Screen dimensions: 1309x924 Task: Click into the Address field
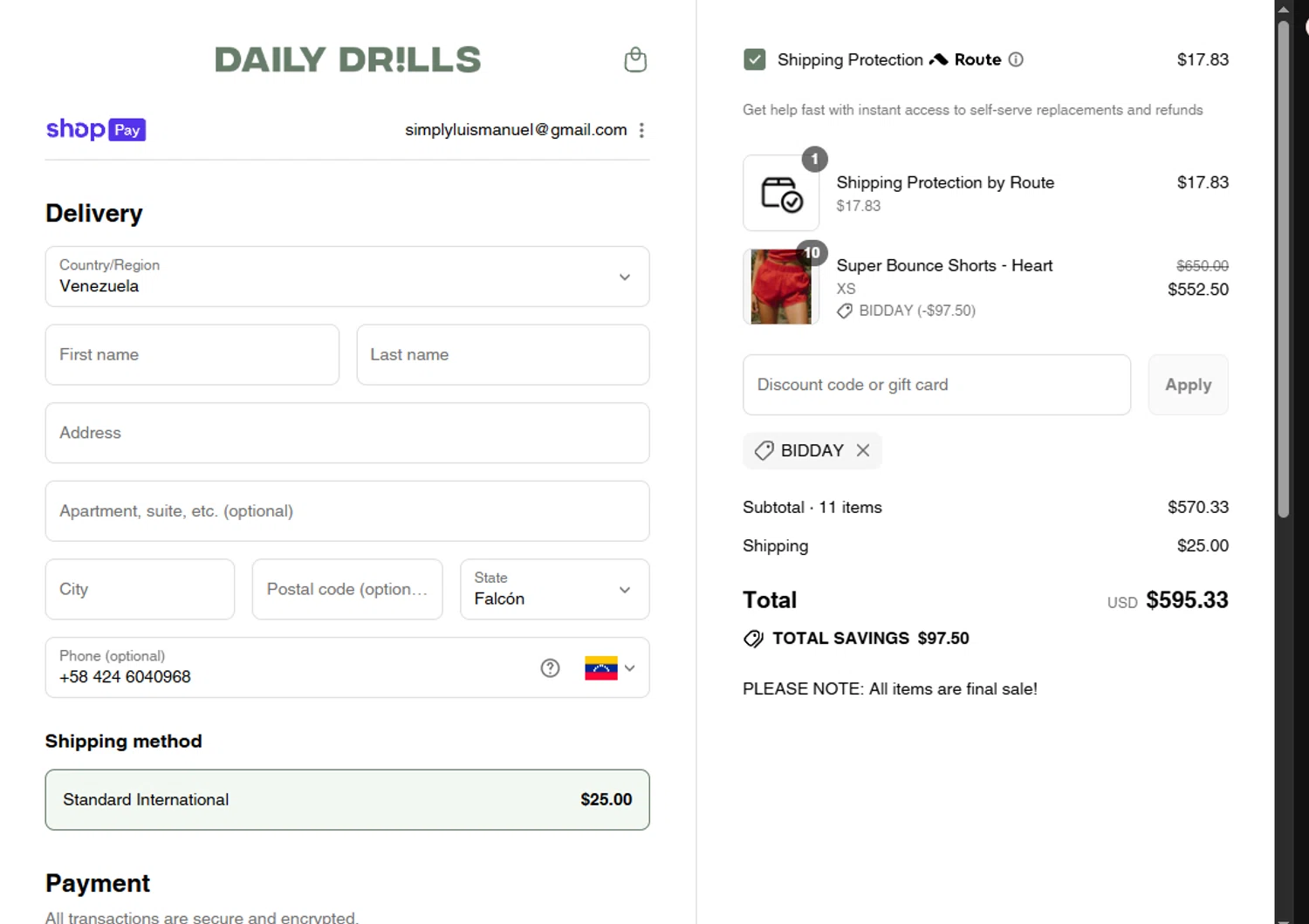coord(347,433)
